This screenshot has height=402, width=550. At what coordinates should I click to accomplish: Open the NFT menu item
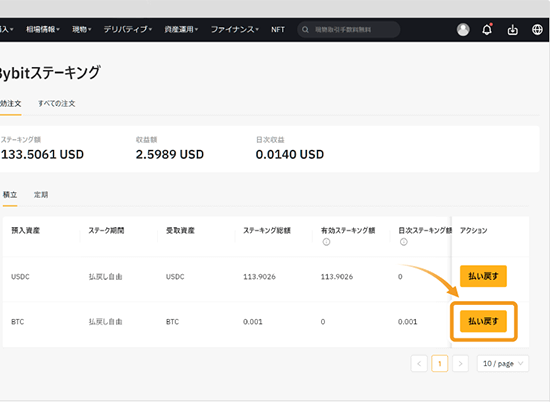[278, 30]
